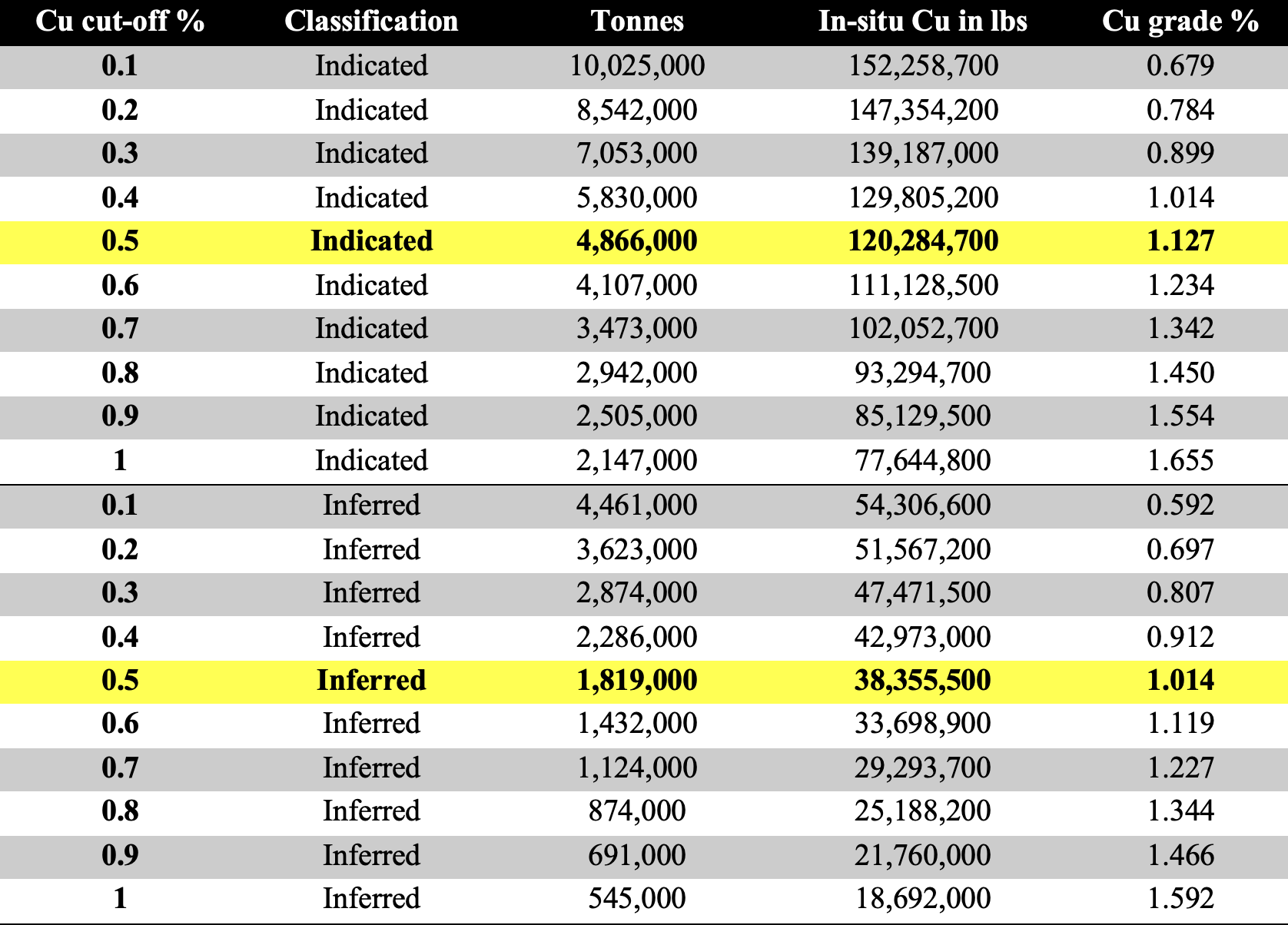The width and height of the screenshot is (1288, 925).
Task: Click the 1,819,000 tonnes value
Action: (637, 681)
